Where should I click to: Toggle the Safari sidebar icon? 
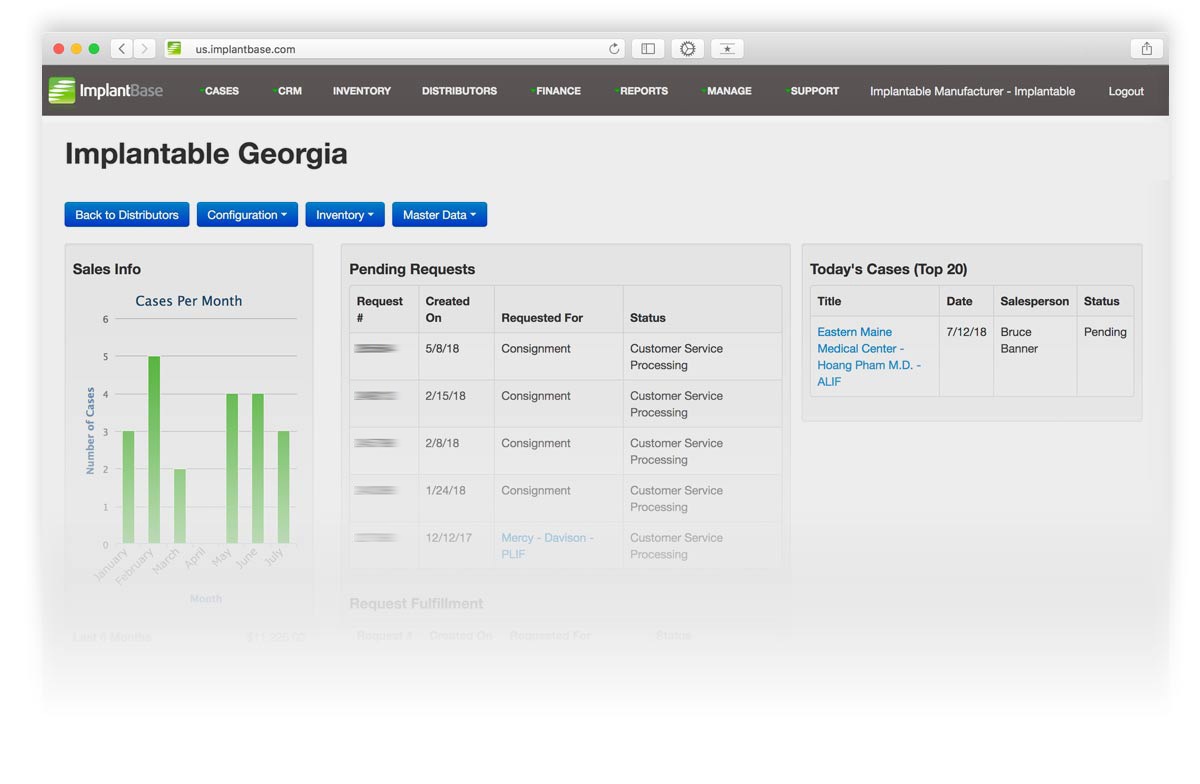(648, 48)
